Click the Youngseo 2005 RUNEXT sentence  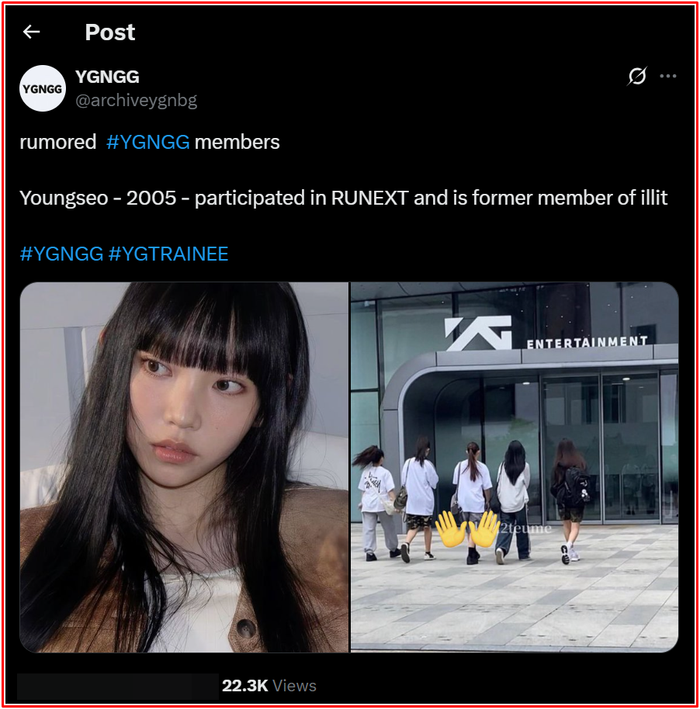tap(344, 198)
